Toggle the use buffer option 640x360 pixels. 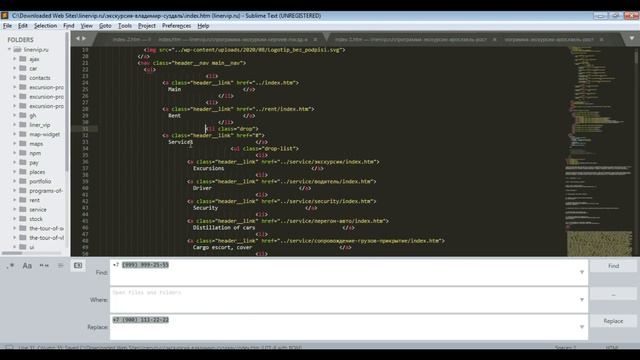[78, 266]
